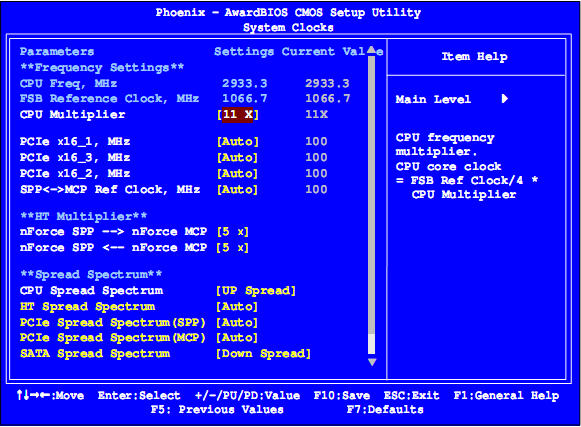The image size is (581, 427).
Task: Click the Item Help header
Action: [x=474, y=57]
